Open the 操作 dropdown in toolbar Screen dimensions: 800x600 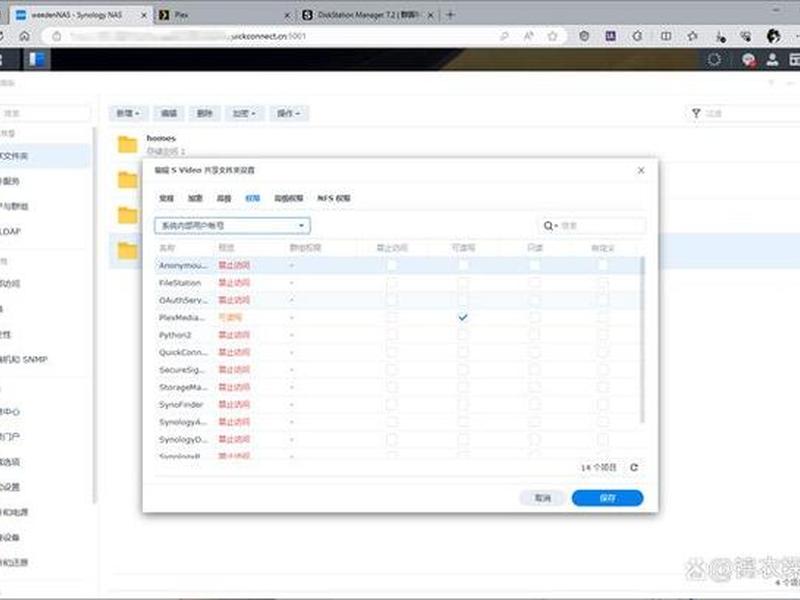pyautogui.click(x=289, y=113)
